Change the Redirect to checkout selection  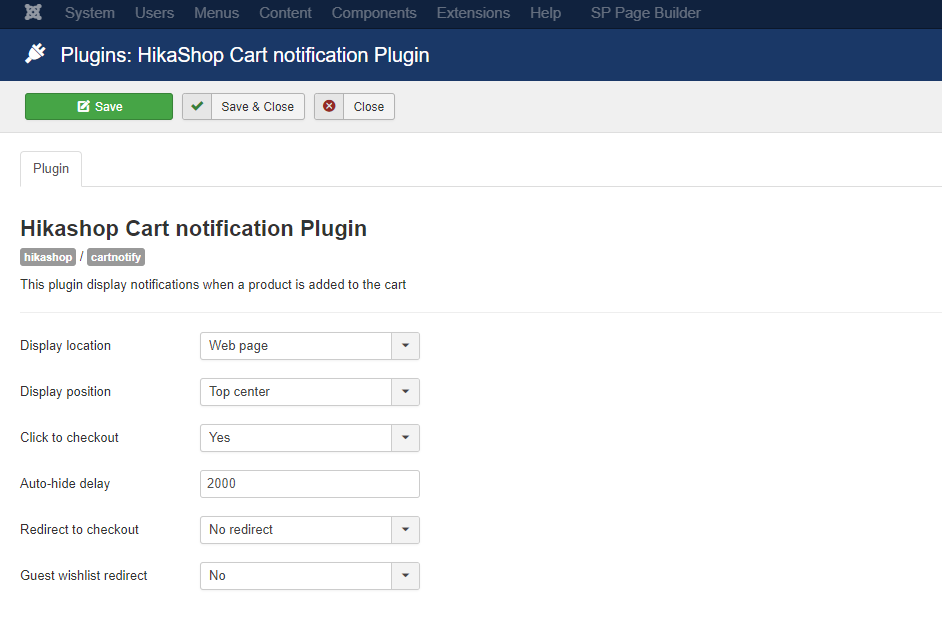click(309, 530)
